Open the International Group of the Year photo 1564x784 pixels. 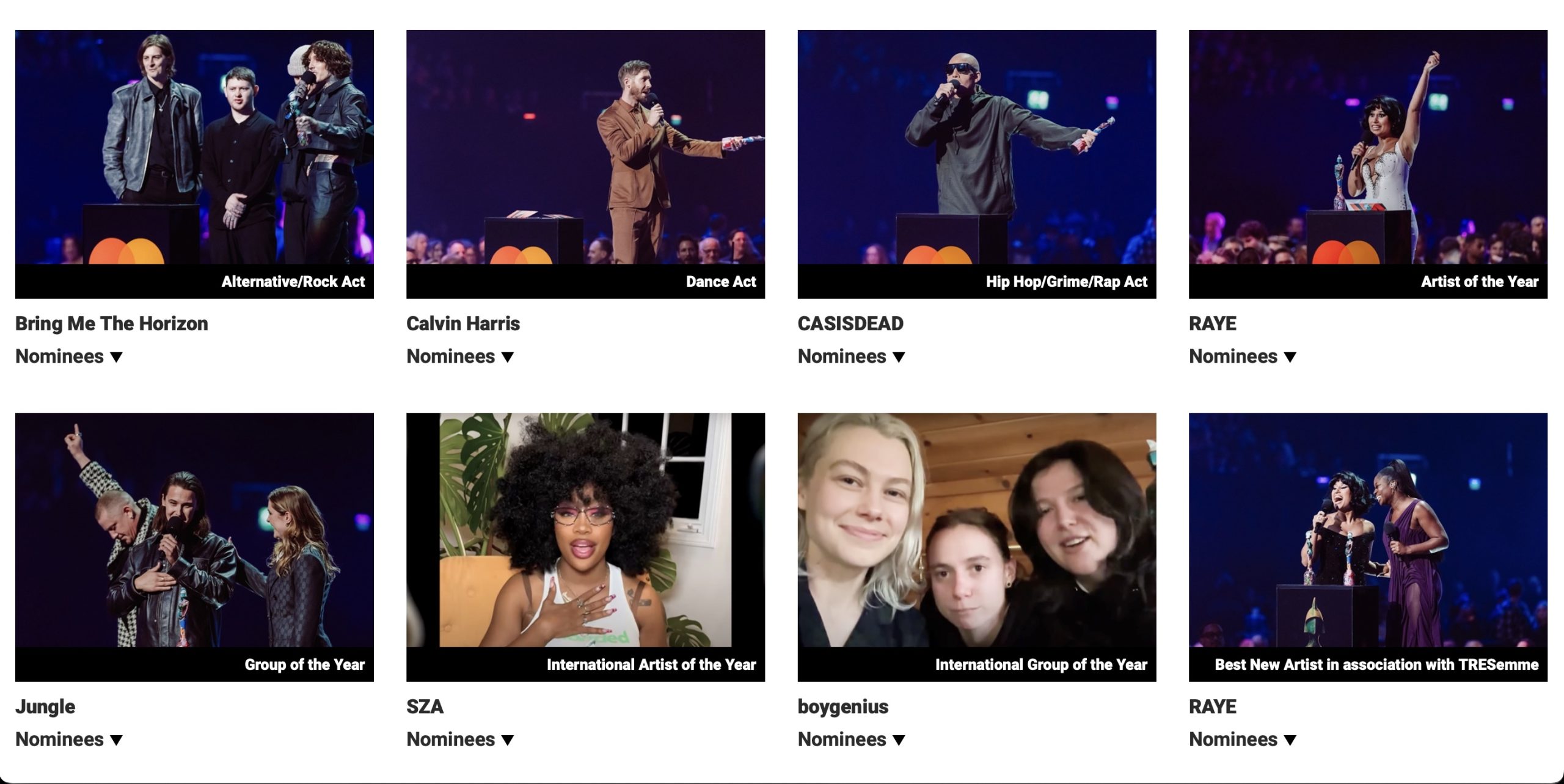(977, 546)
